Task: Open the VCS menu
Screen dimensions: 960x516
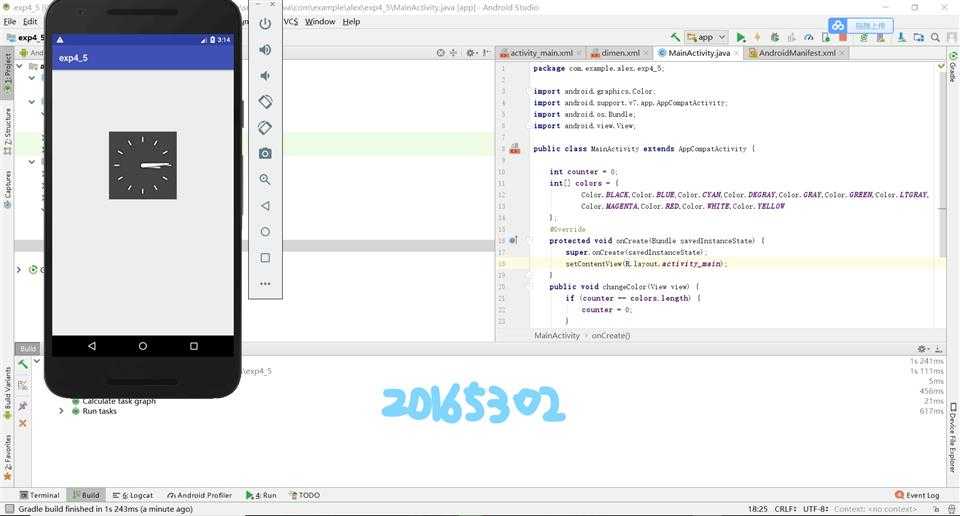Action: (291, 21)
